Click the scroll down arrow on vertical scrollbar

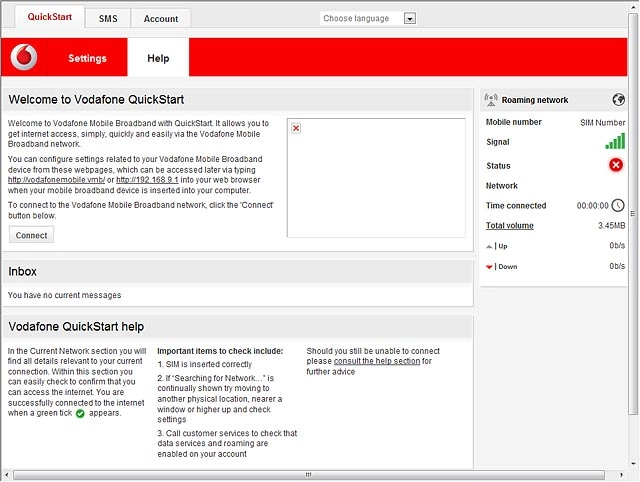point(633,464)
